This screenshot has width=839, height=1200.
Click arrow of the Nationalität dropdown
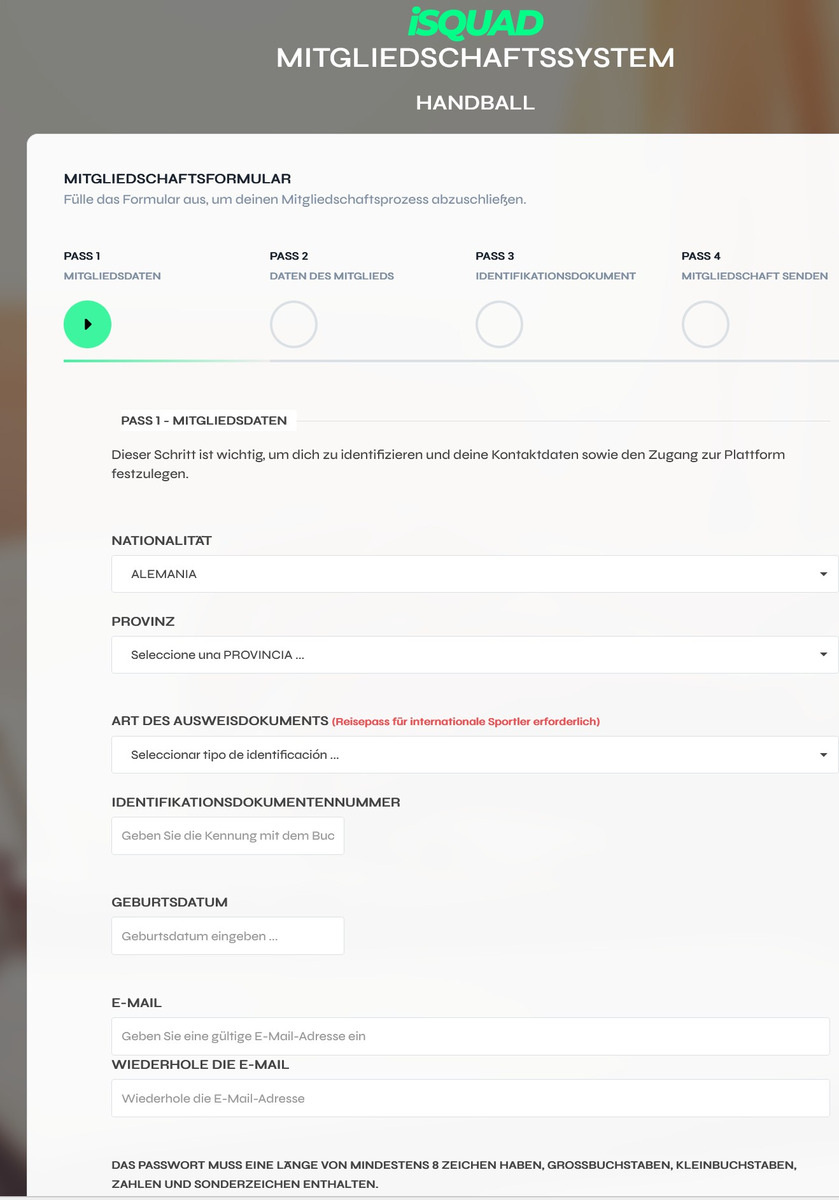tap(822, 574)
